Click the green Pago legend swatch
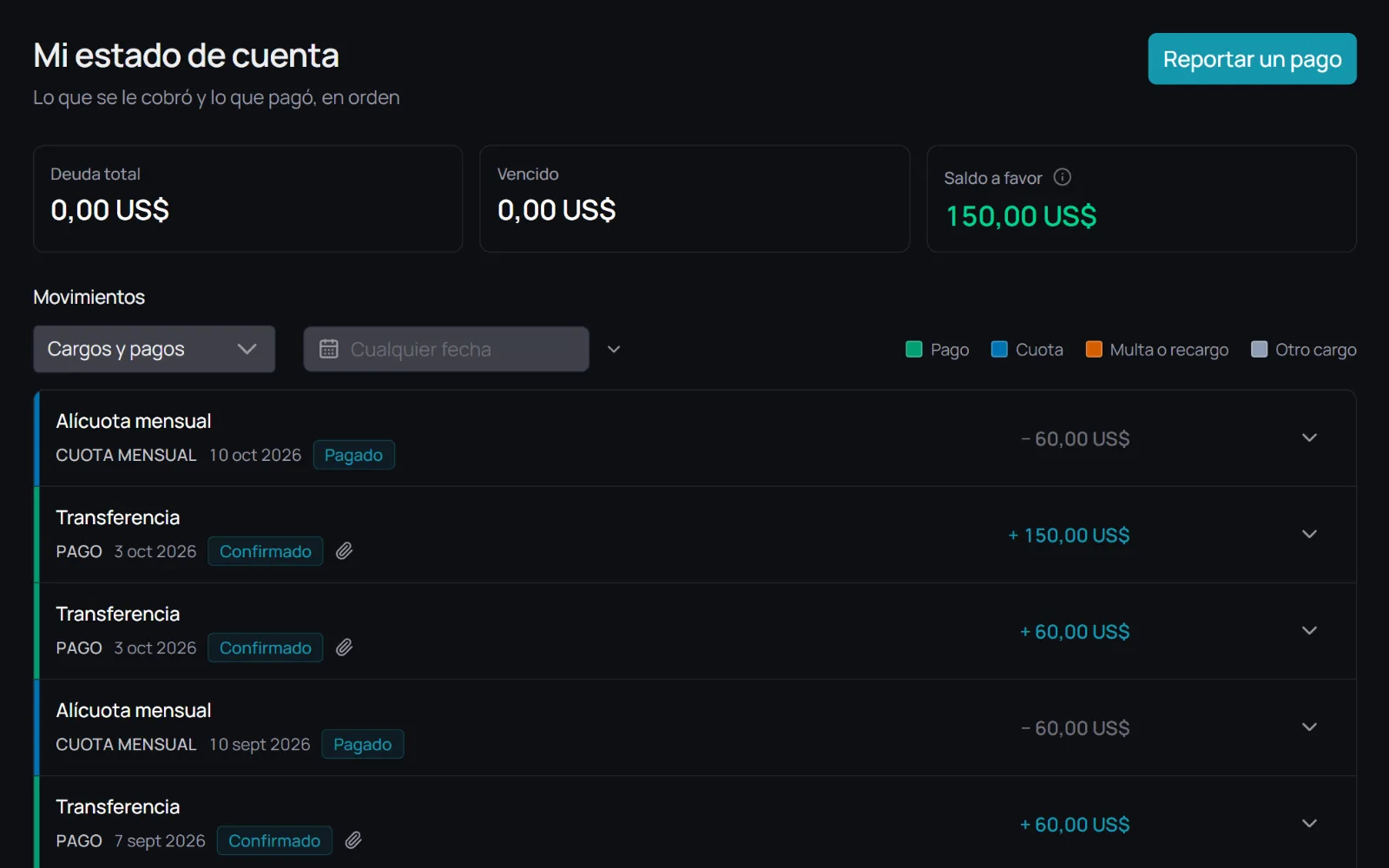 click(x=913, y=349)
